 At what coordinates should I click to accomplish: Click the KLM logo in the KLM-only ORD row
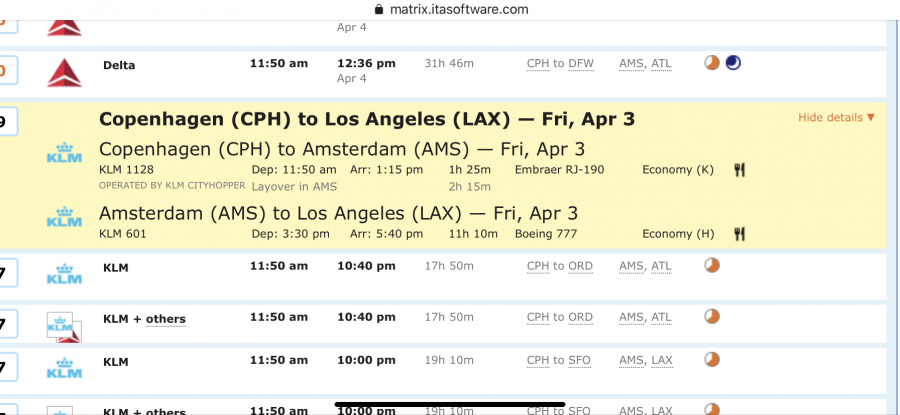(x=64, y=273)
